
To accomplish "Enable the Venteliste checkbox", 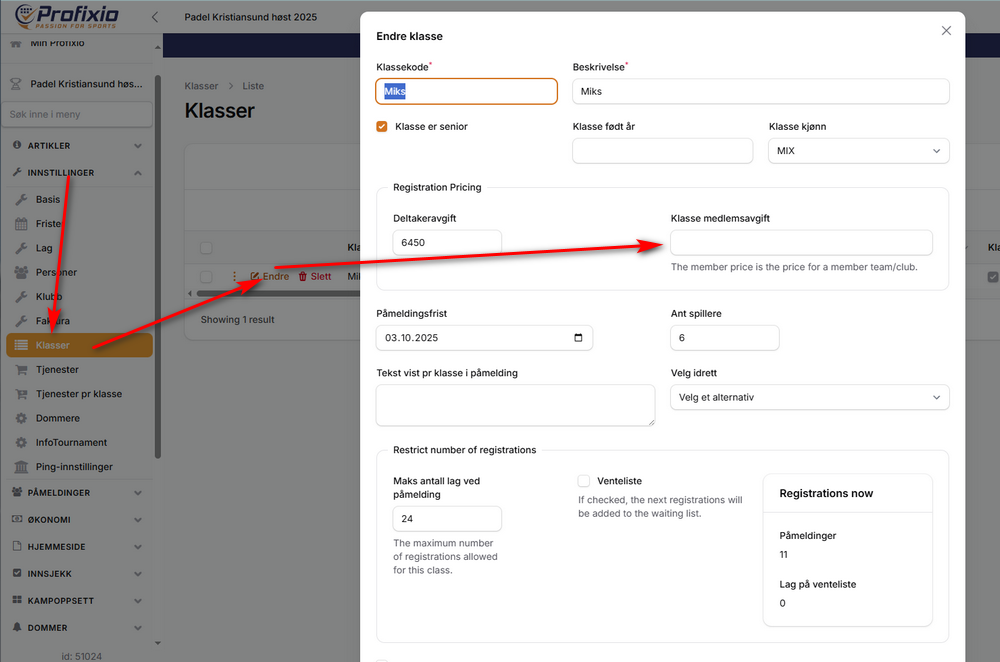I will tap(584, 481).
